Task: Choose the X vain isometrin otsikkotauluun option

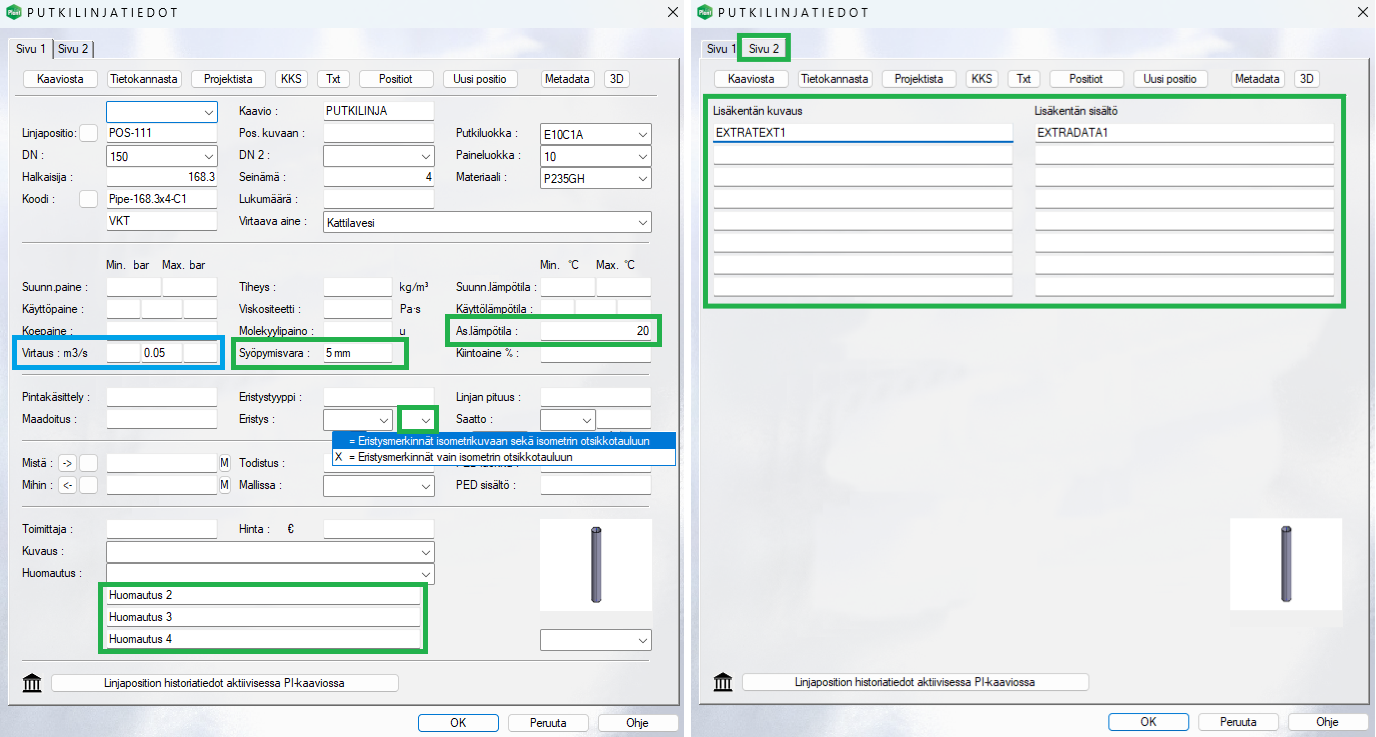Action: pos(504,457)
